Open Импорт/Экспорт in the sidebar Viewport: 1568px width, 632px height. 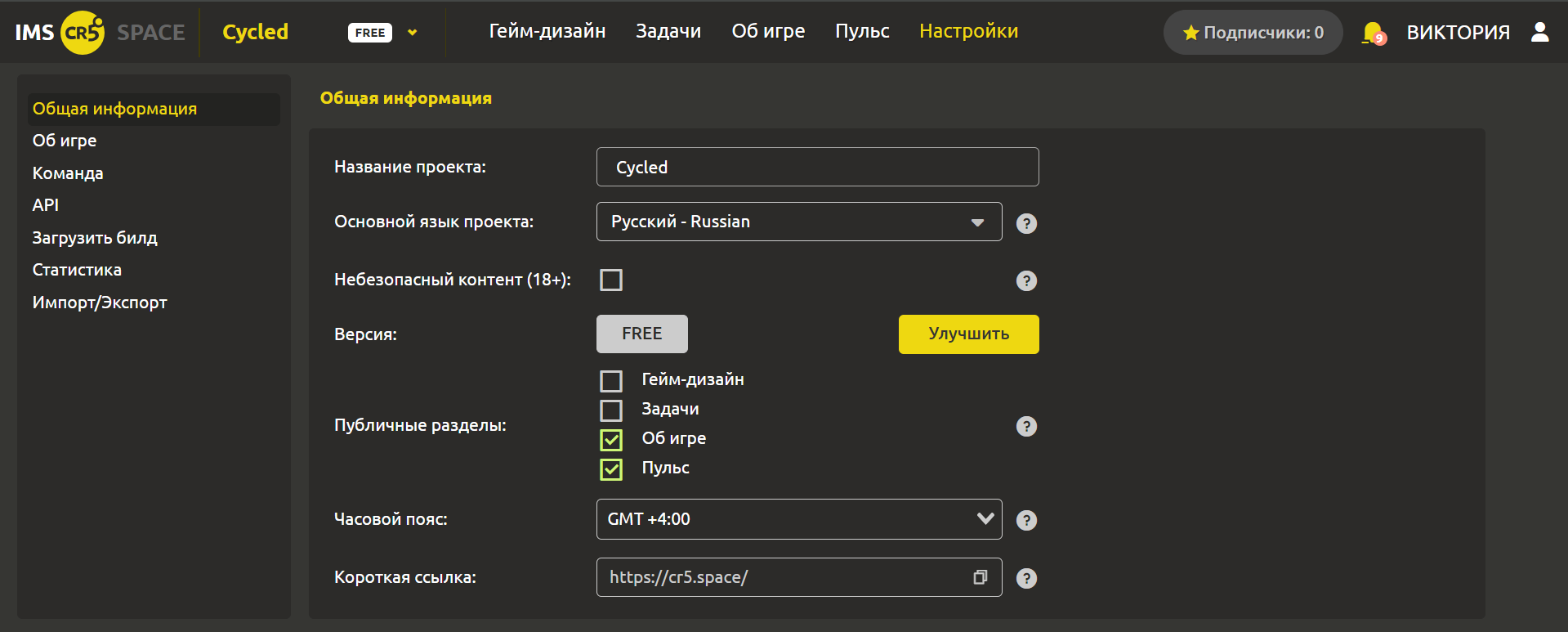tap(100, 303)
